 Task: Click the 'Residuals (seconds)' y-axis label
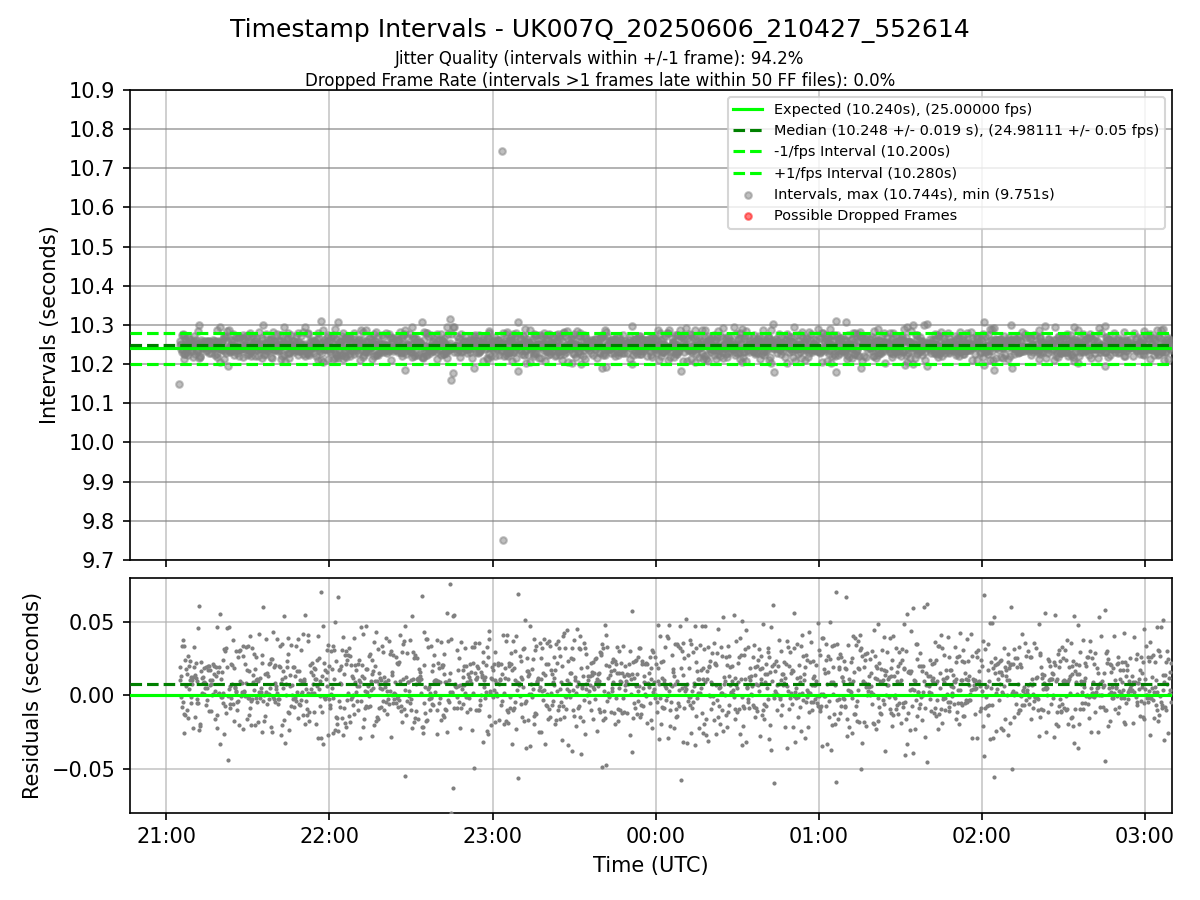(x=32, y=696)
